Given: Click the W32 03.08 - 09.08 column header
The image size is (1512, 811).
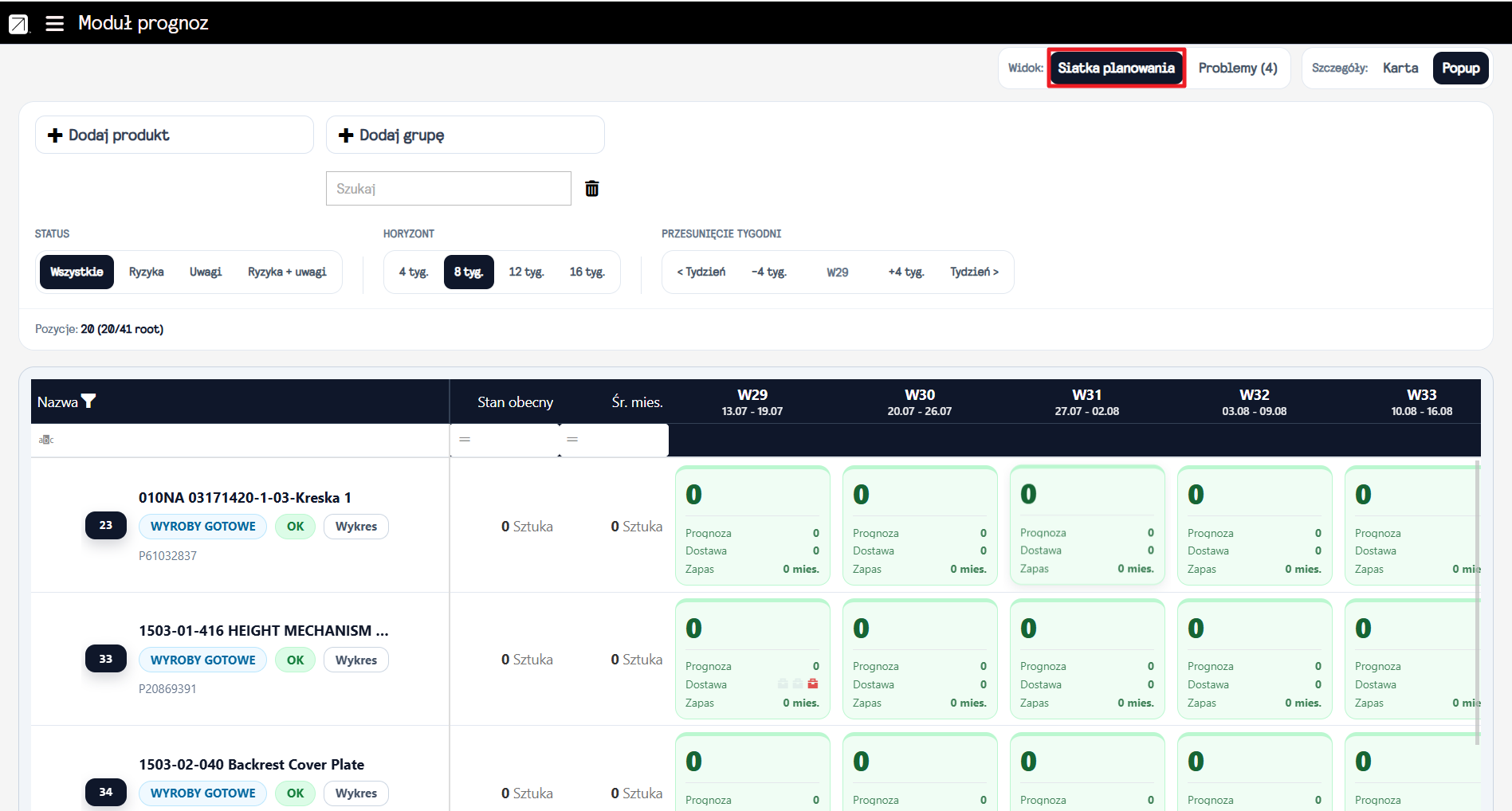Looking at the screenshot, I should (x=1255, y=402).
